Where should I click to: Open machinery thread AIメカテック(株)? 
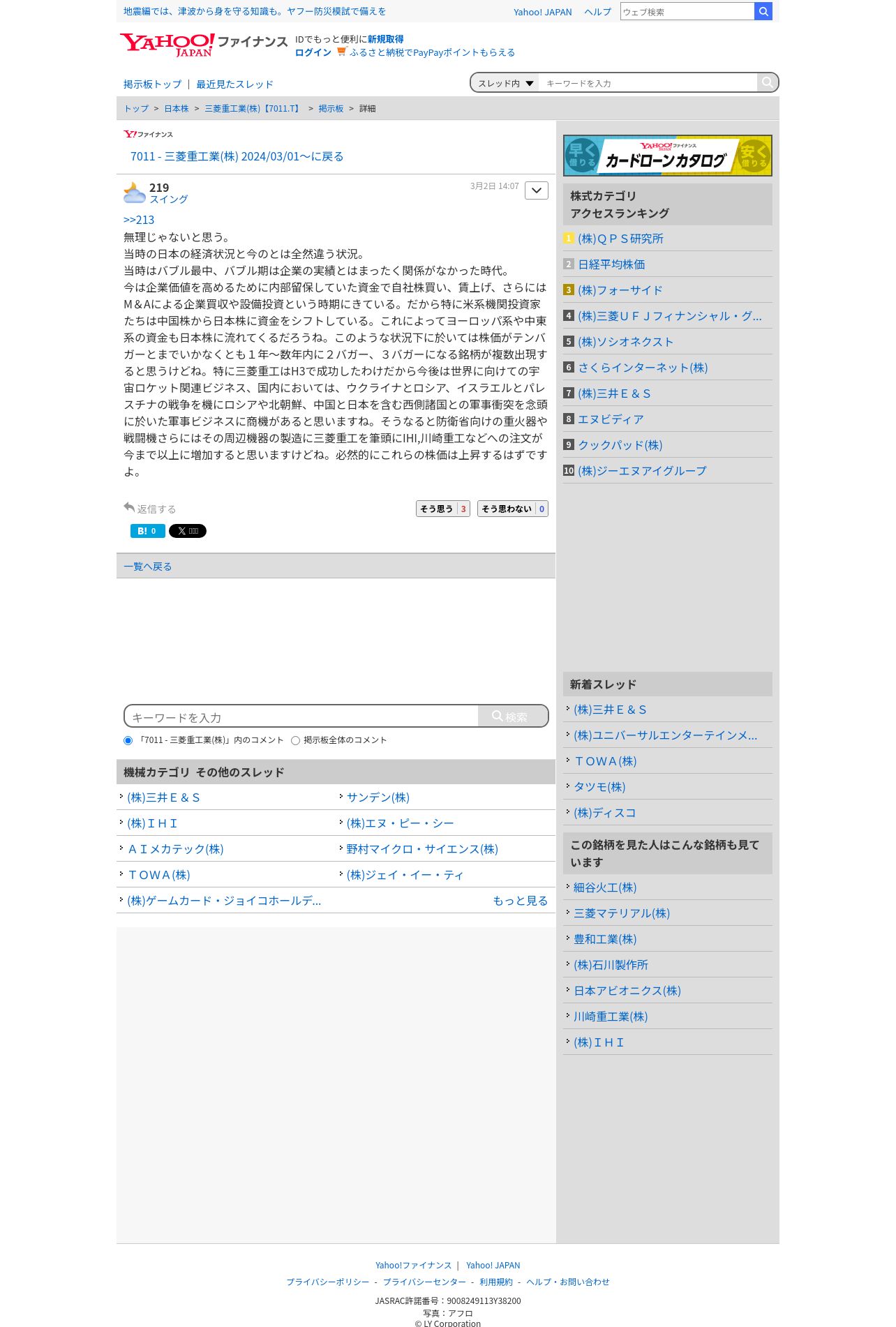point(175,849)
